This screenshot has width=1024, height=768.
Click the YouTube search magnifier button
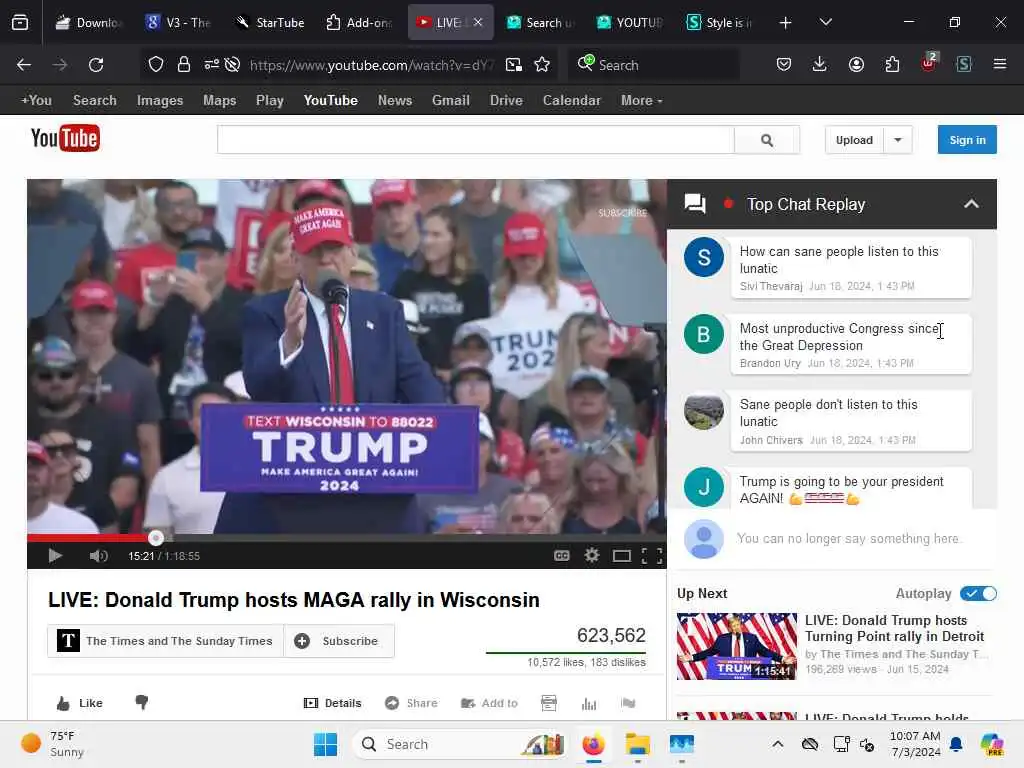(767, 140)
